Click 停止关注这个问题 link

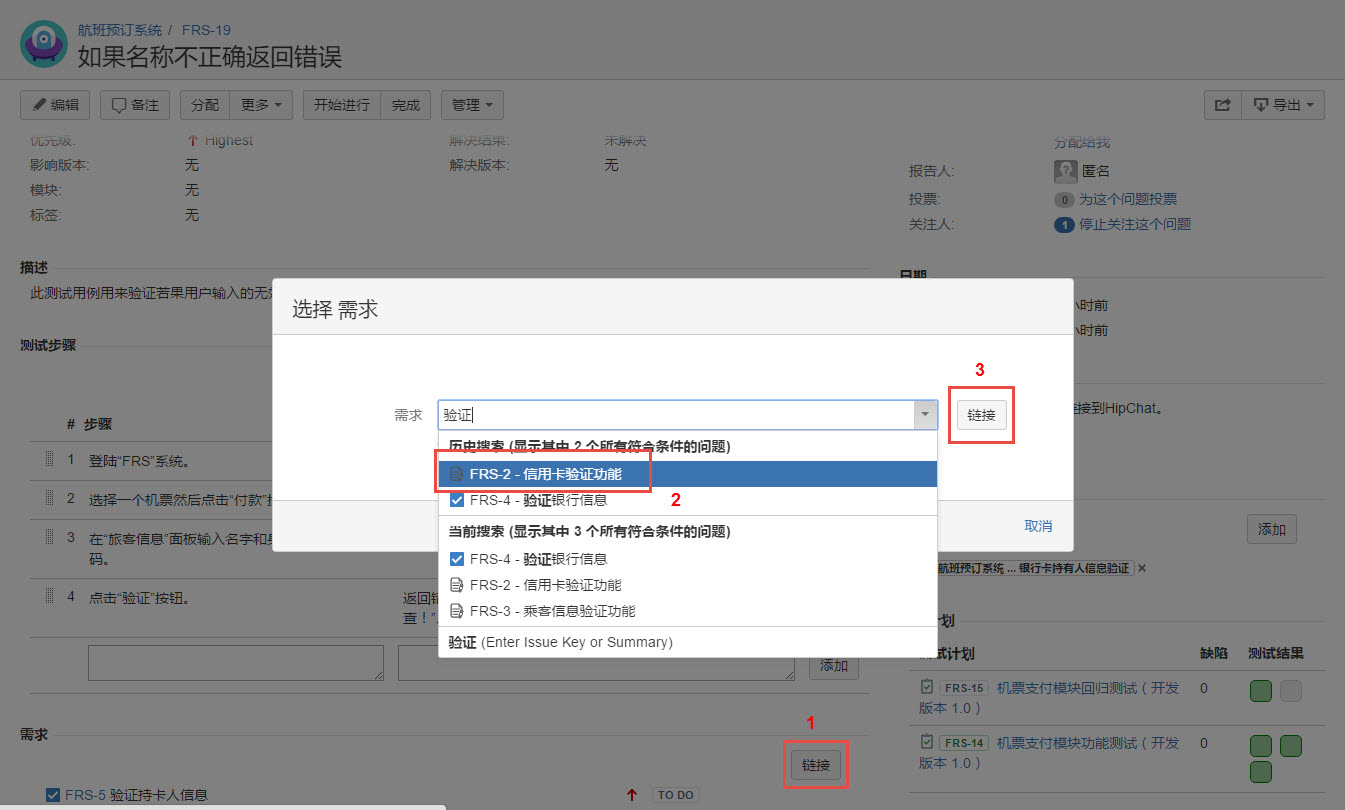(1135, 225)
